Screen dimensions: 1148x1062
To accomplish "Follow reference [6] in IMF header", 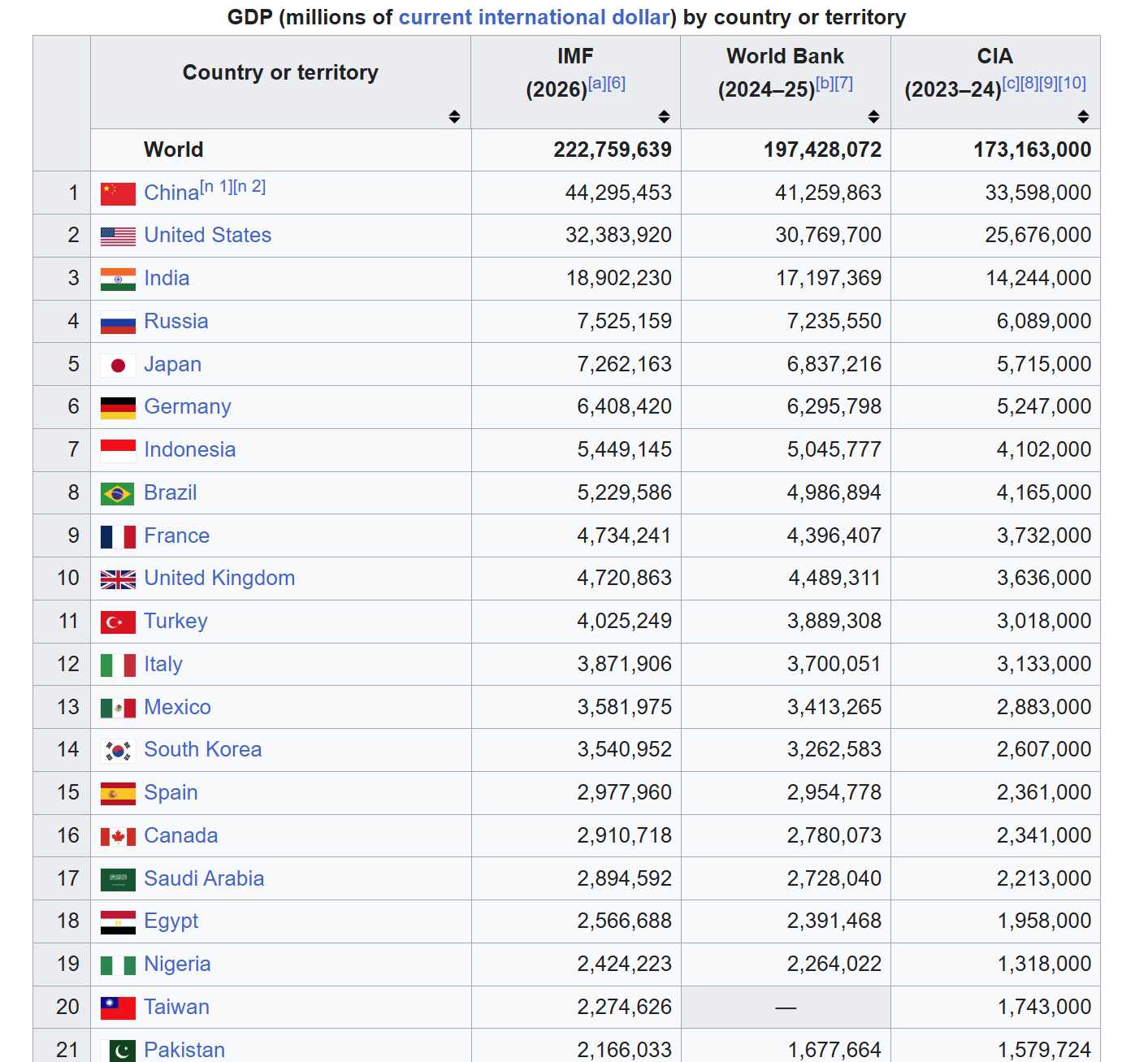I will coord(617,83).
